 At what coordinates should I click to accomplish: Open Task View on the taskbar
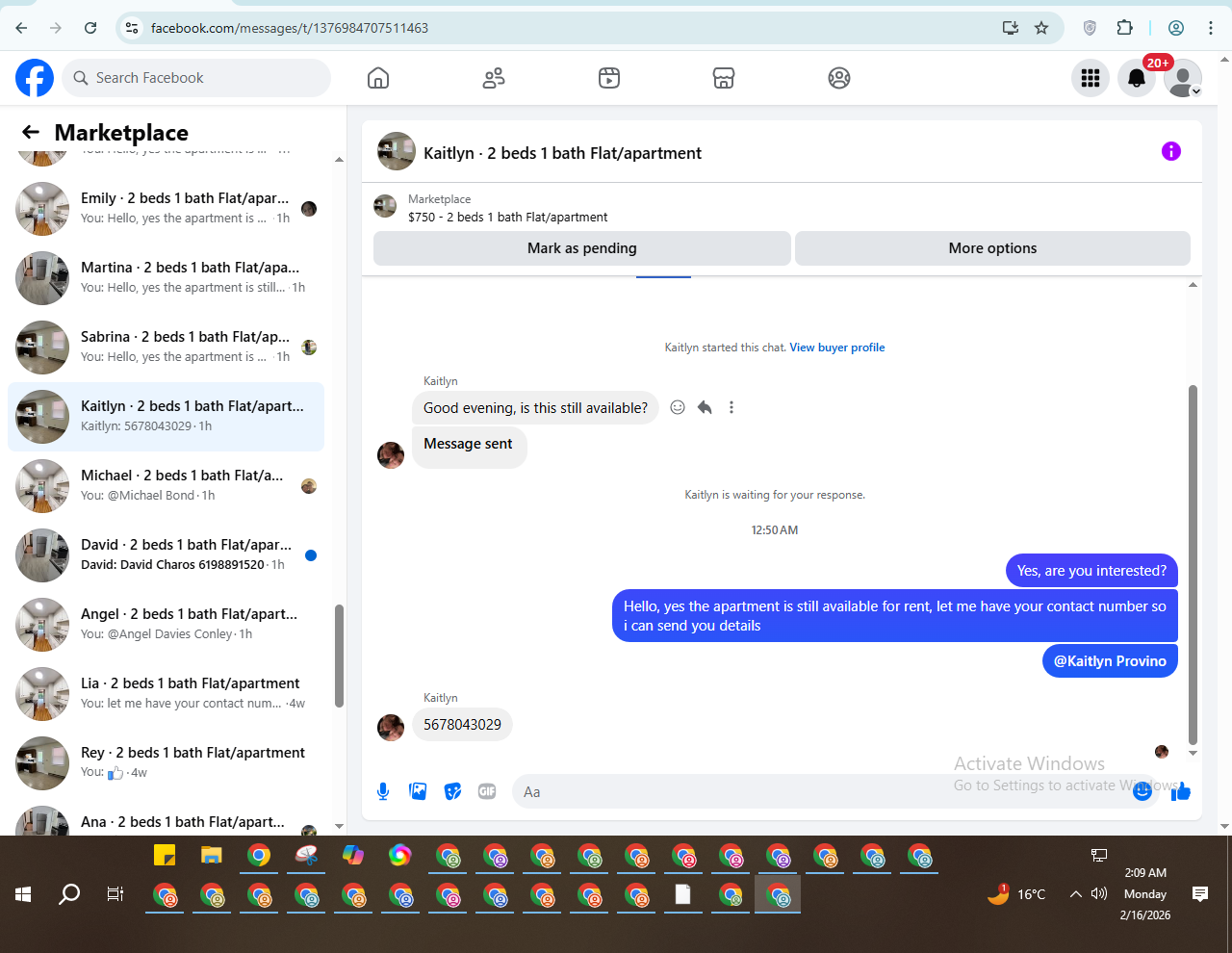pos(115,894)
